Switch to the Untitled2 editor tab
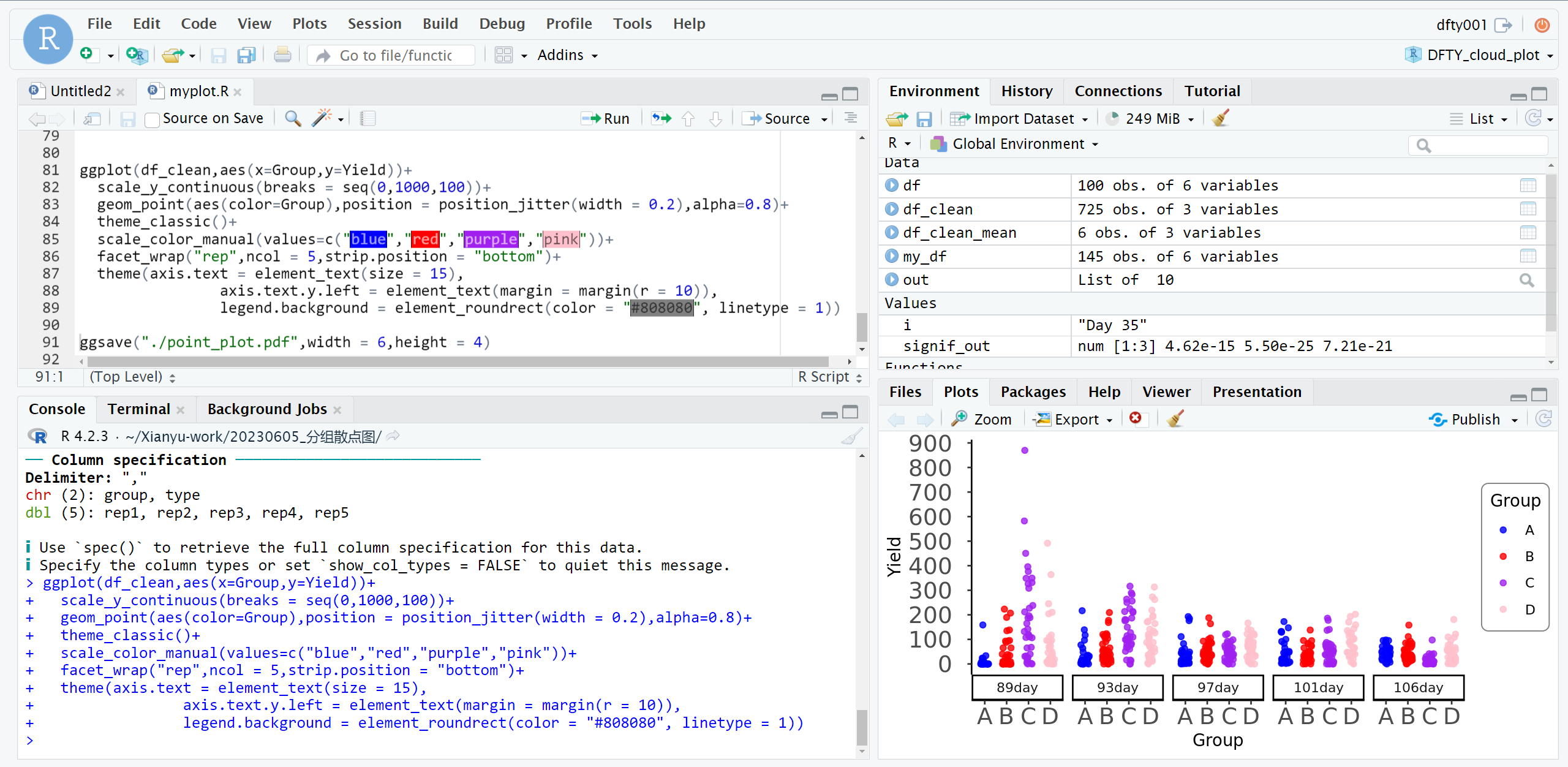The image size is (1568, 767). pos(80,91)
